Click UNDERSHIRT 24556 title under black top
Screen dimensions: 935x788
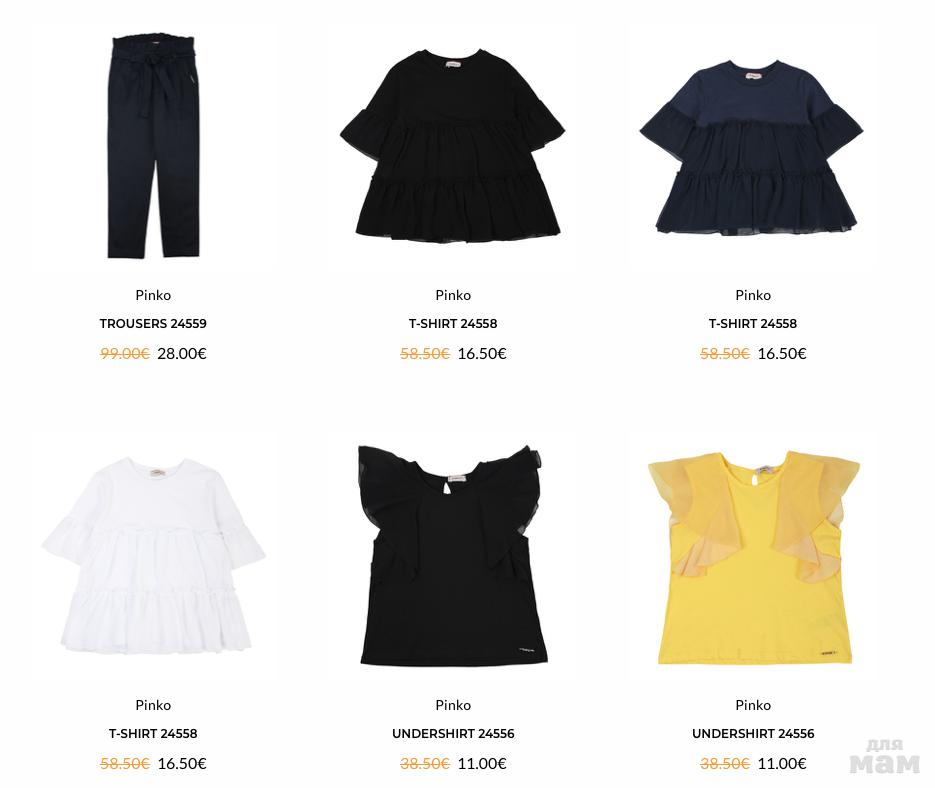(x=453, y=733)
